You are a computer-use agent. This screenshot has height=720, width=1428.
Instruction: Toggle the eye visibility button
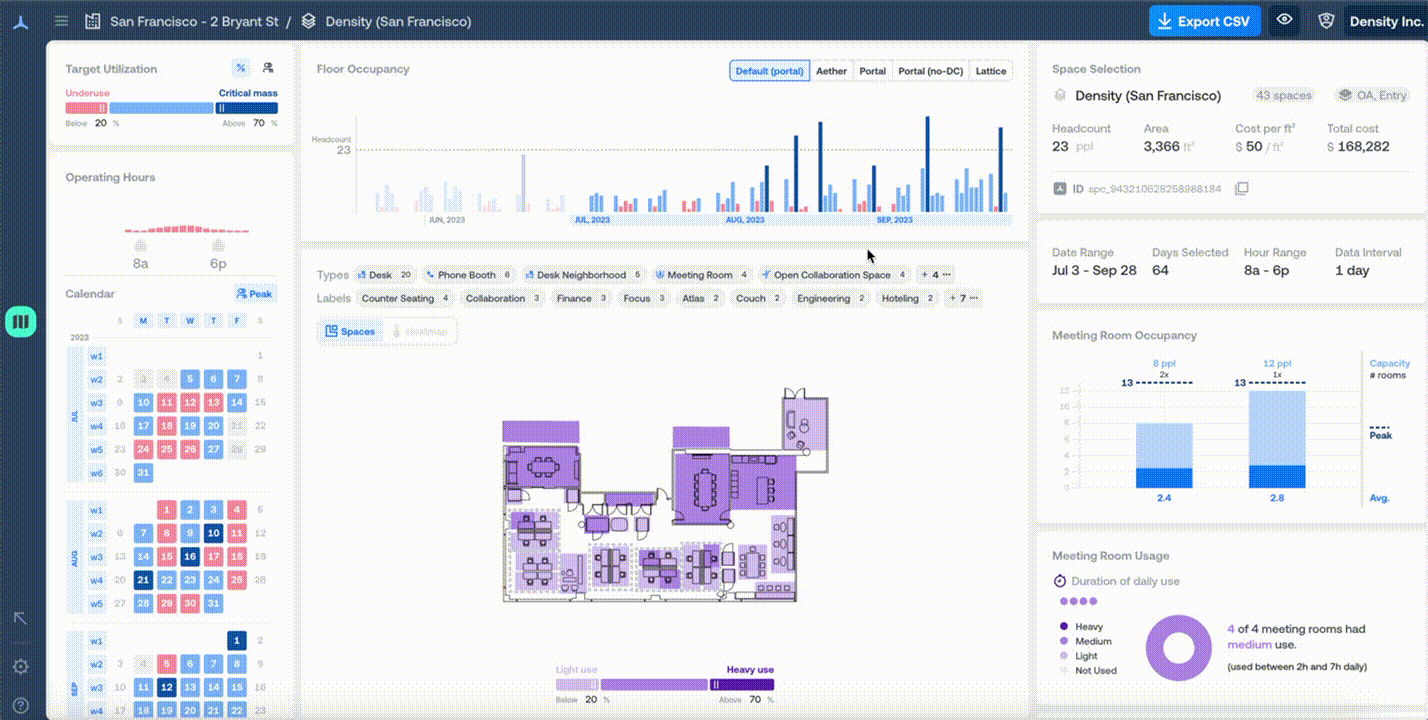[1285, 21]
